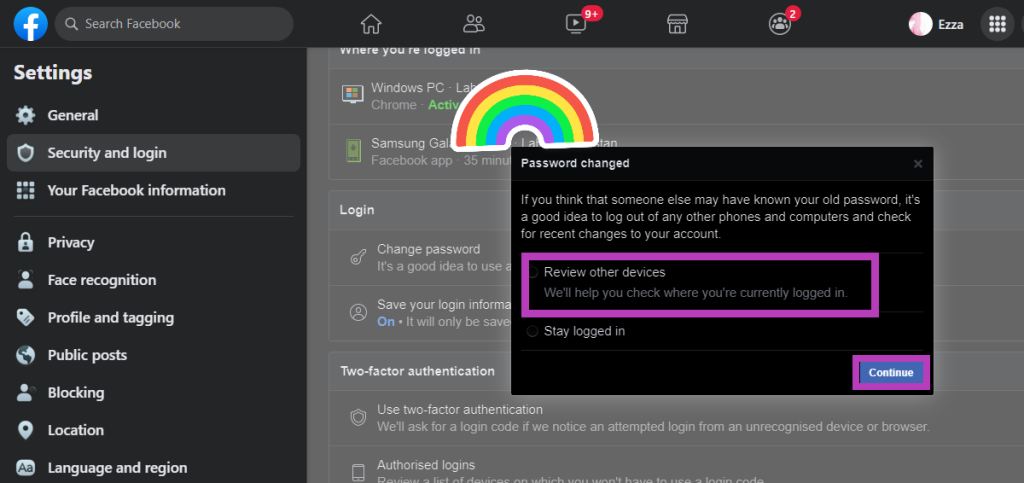1024x483 pixels.
Task: Open the Marketplace icon
Action: click(678, 24)
